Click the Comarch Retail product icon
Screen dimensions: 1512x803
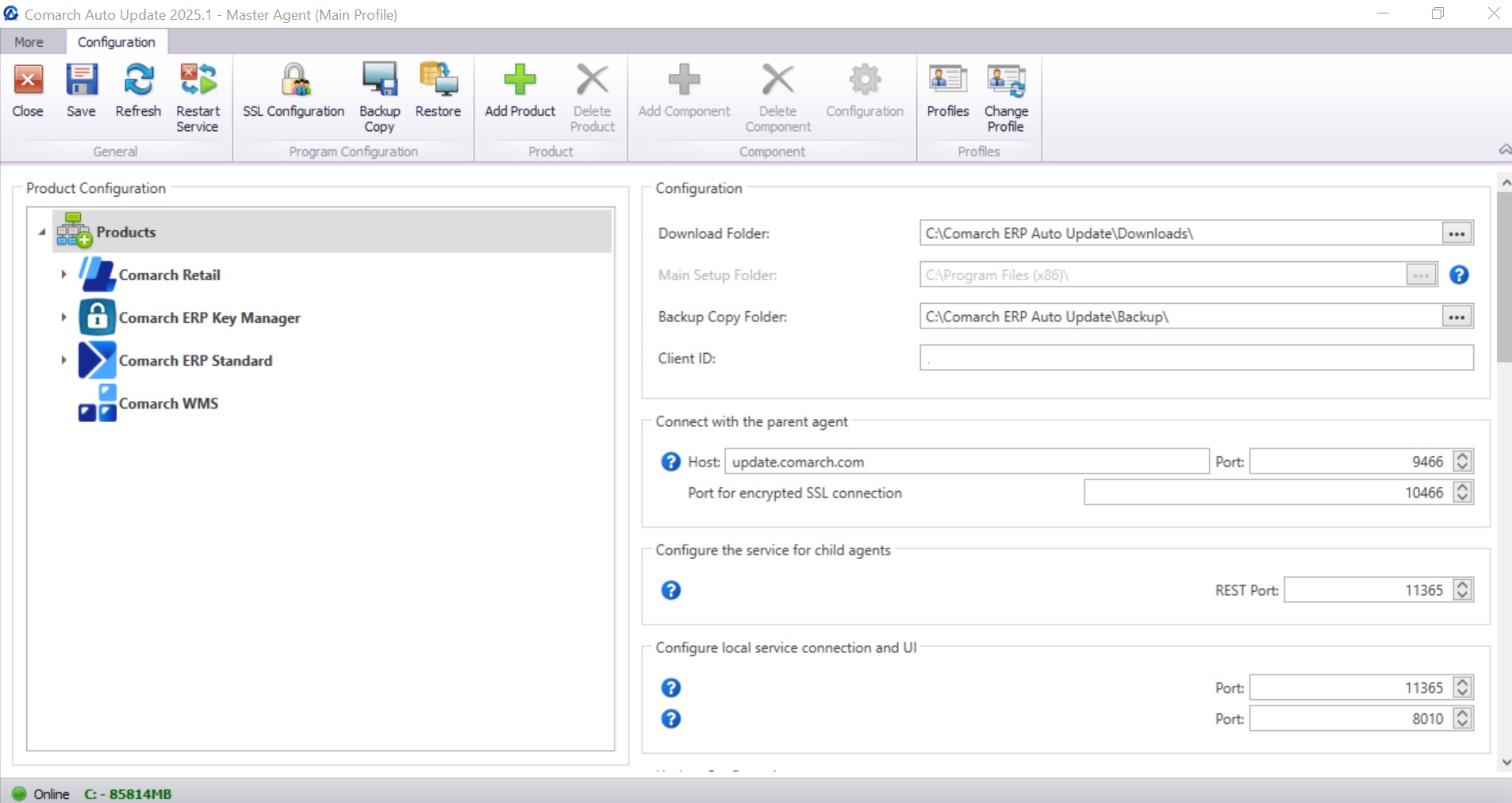coord(98,275)
